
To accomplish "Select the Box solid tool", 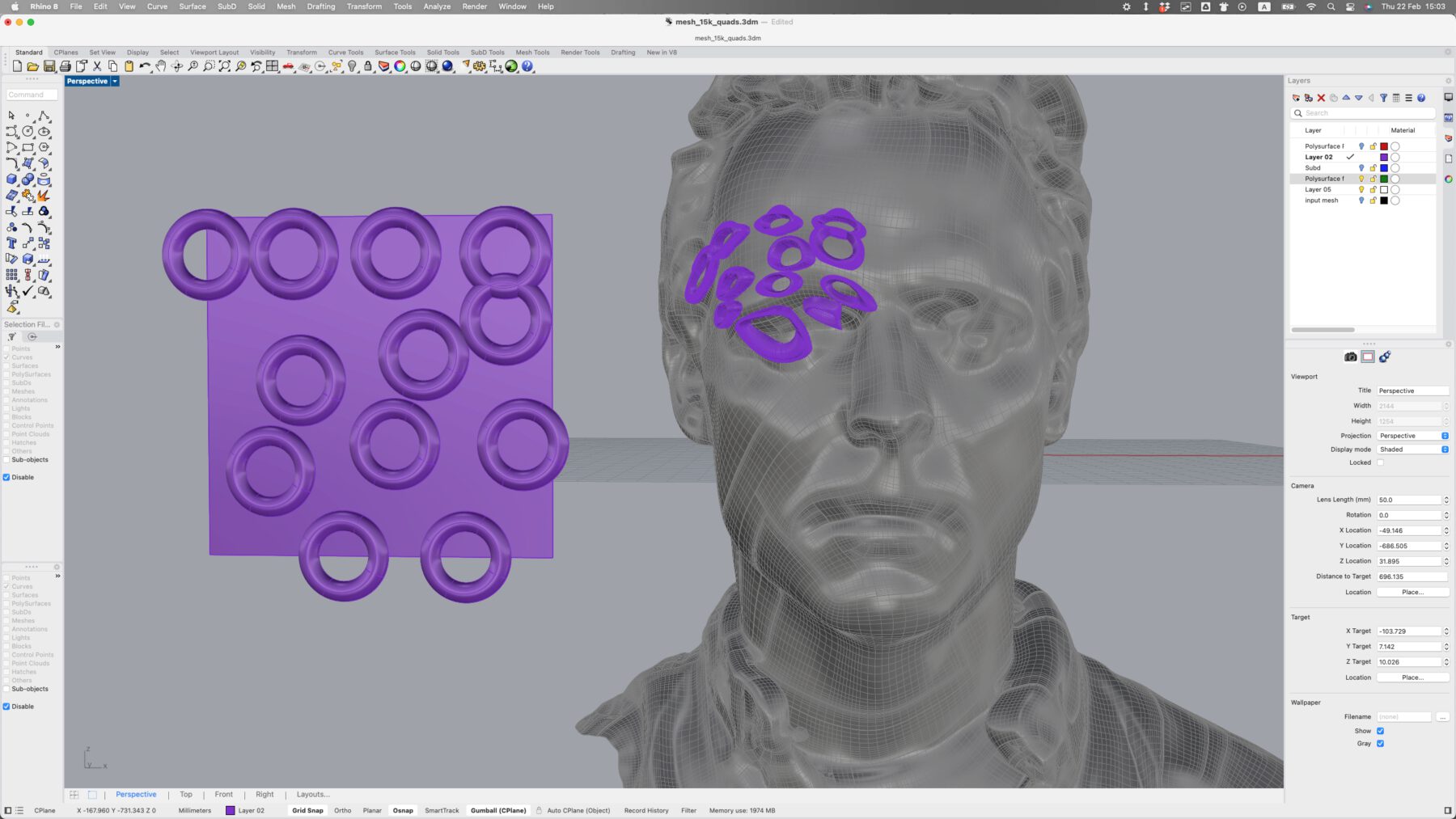I will click(x=11, y=179).
